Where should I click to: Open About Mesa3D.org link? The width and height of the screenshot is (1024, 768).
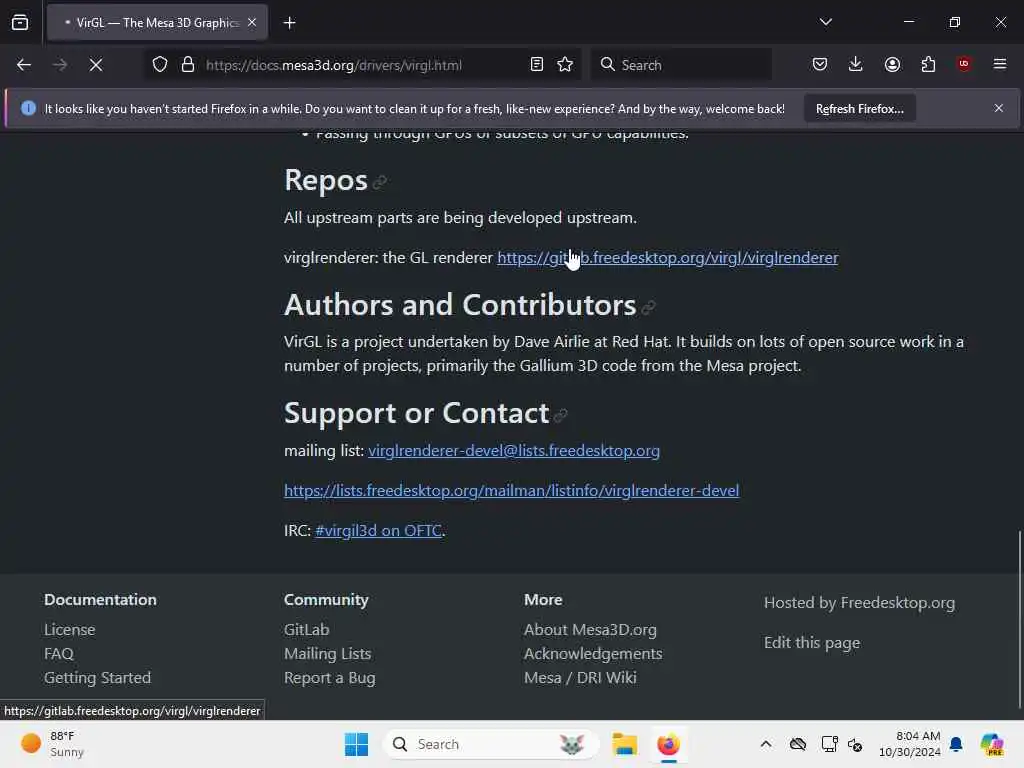590,630
